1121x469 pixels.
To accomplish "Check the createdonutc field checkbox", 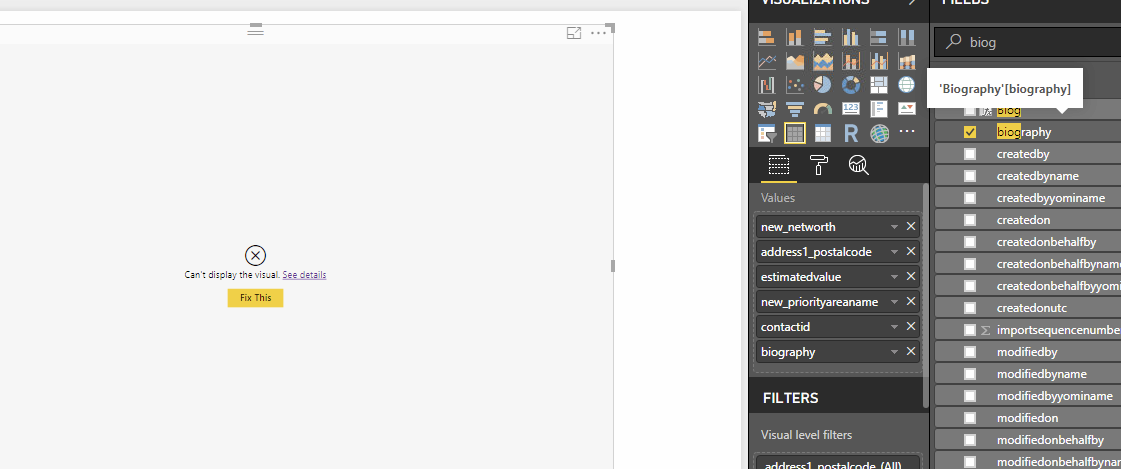I will (970, 308).
